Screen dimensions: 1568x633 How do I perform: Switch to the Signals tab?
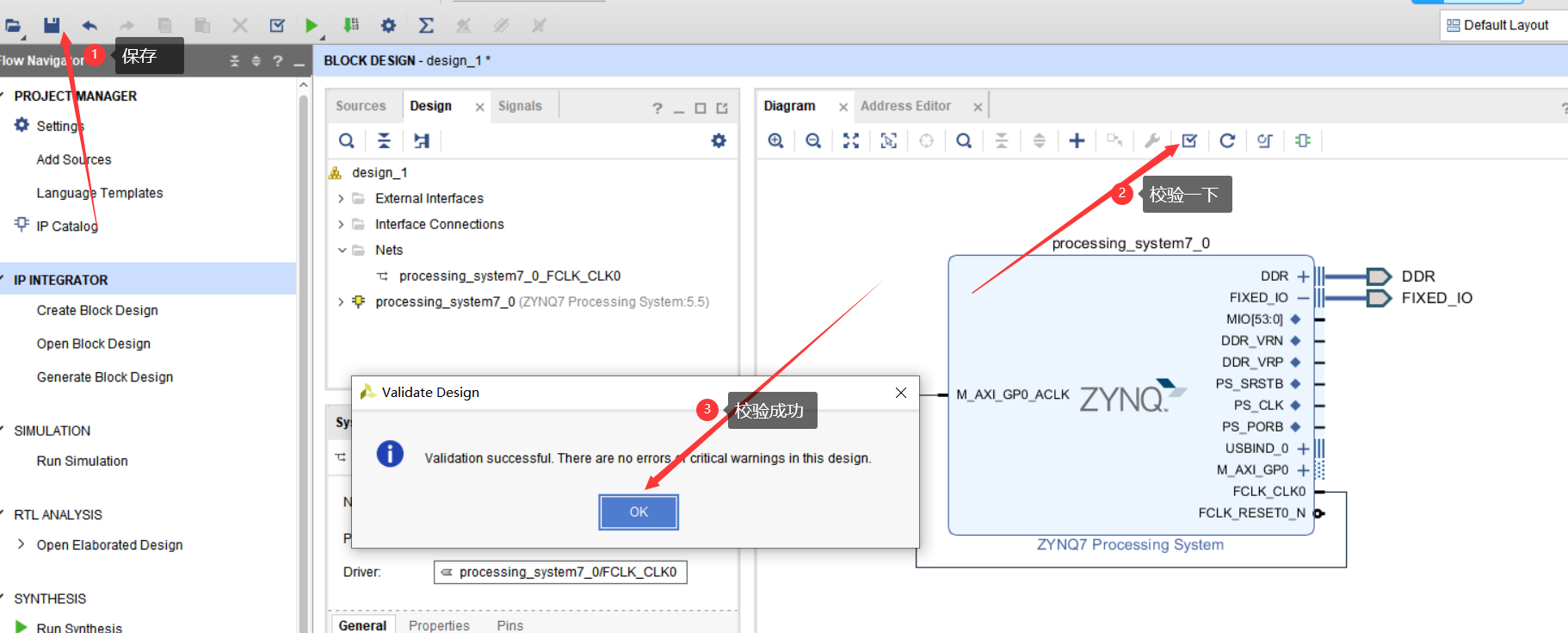520,106
